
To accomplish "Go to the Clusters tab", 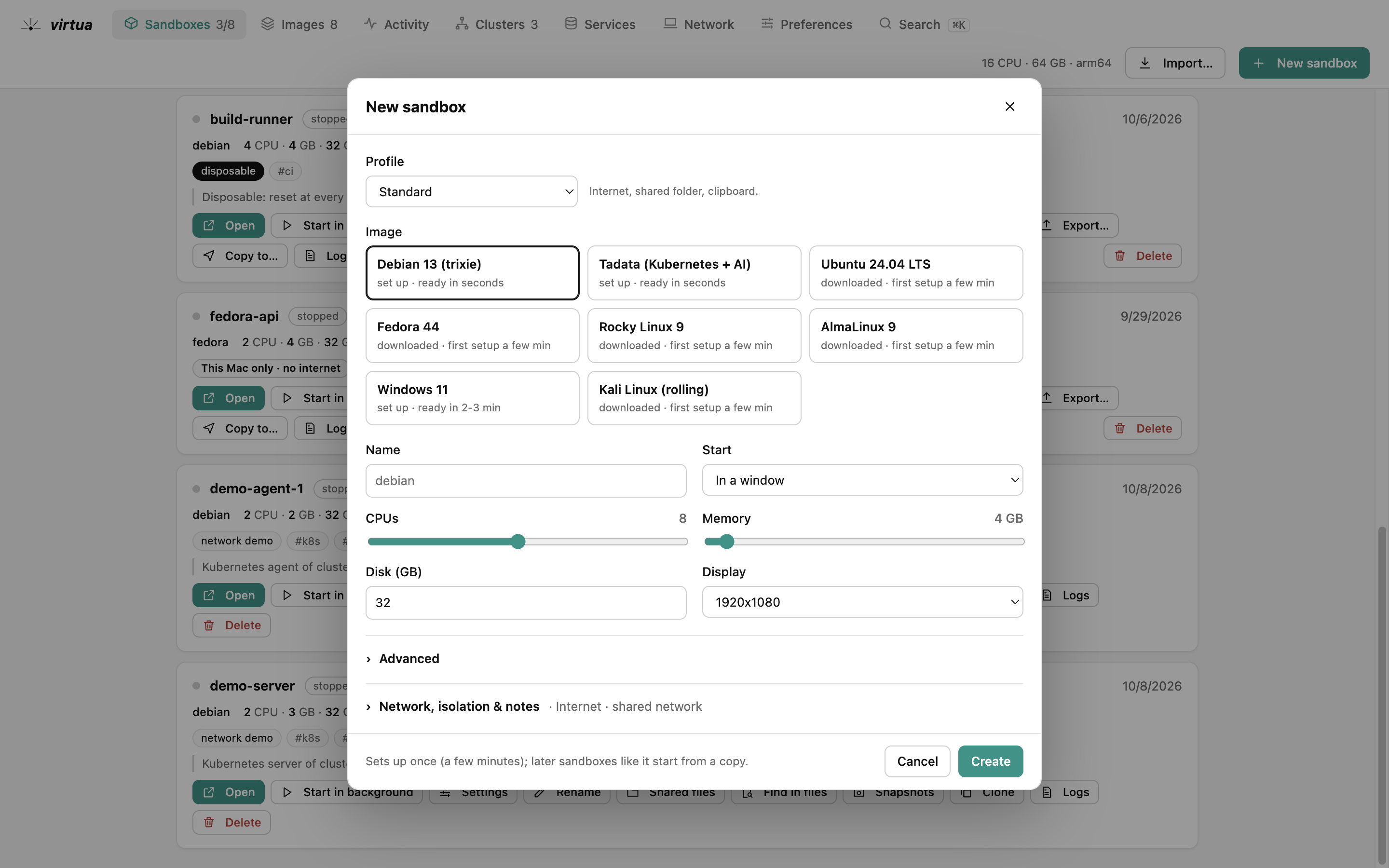I will coord(496,24).
